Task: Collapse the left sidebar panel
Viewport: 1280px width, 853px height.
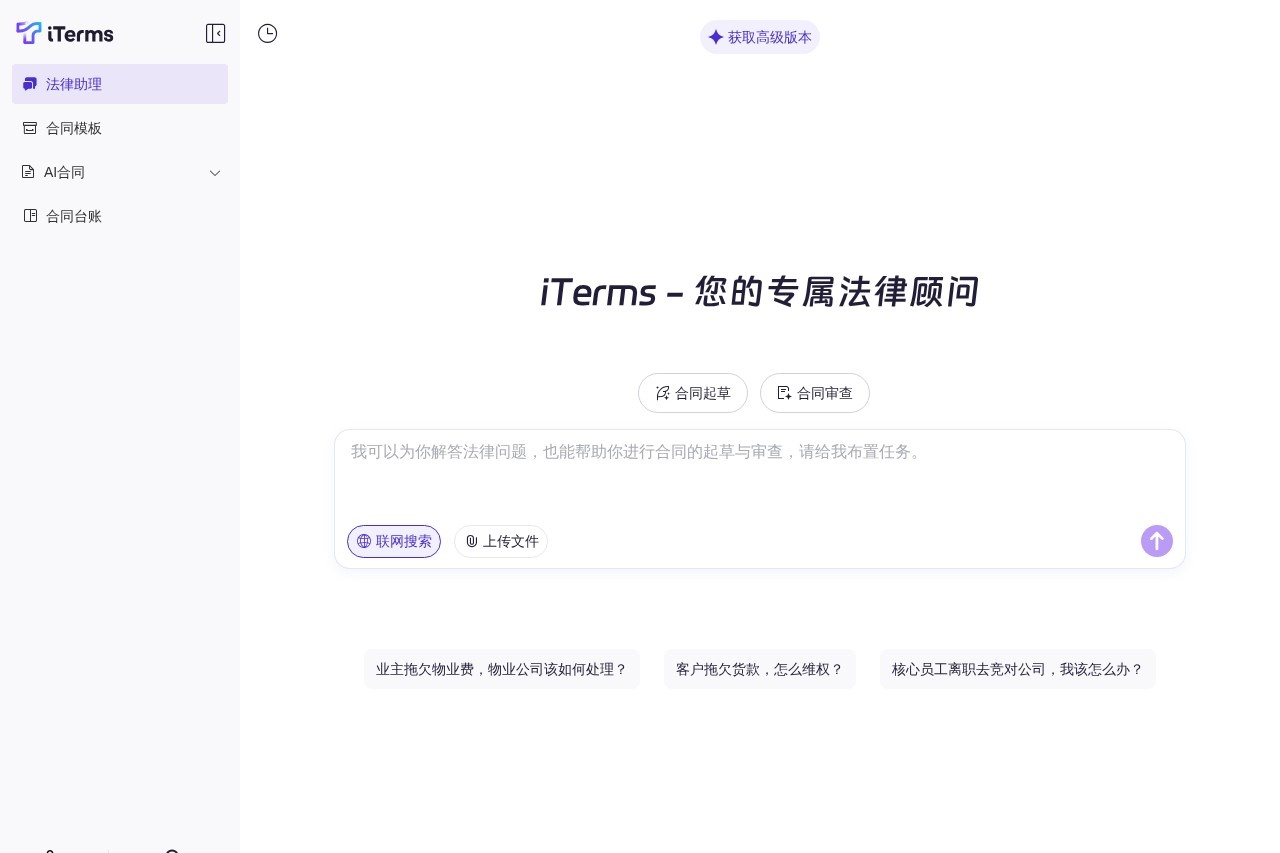Action: point(215,33)
